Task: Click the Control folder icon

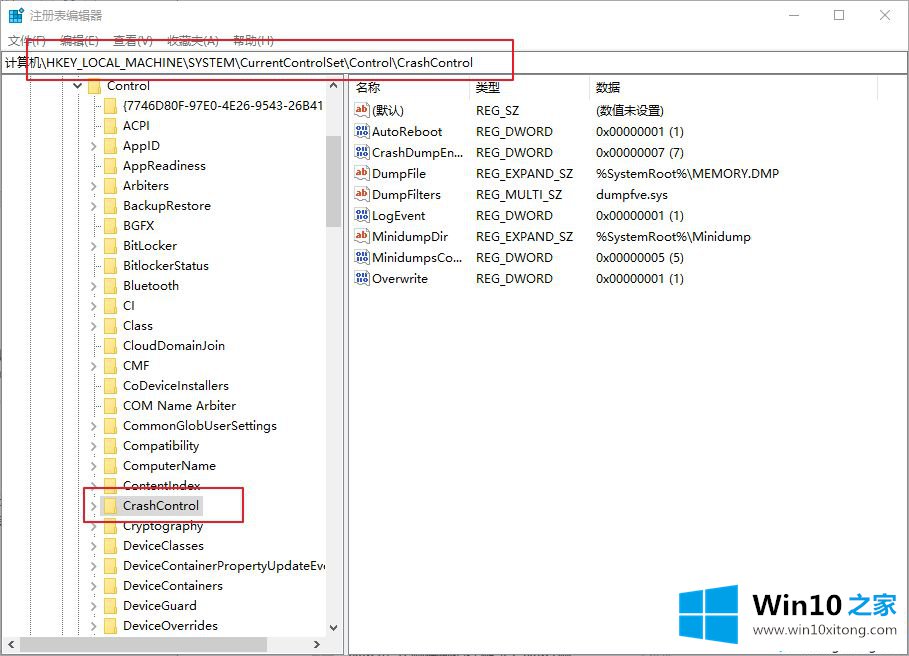Action: click(x=94, y=86)
